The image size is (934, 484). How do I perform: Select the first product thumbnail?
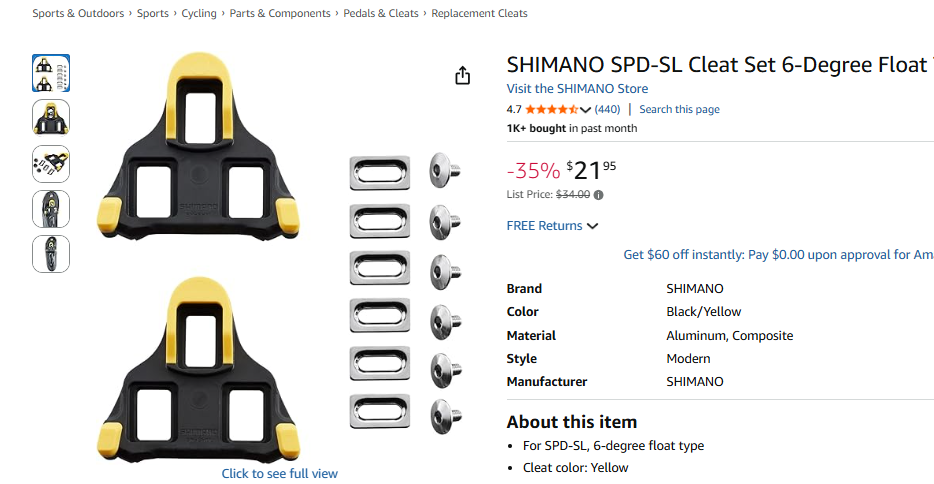(x=51, y=73)
